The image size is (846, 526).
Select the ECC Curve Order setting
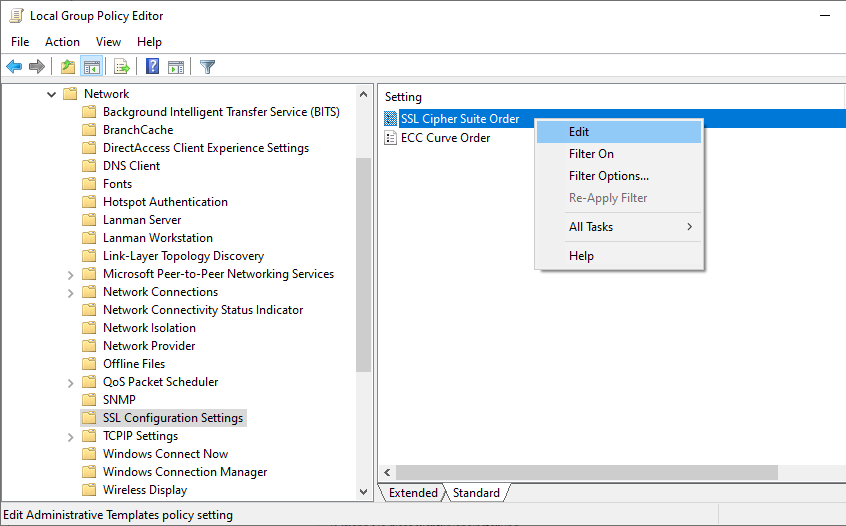[445, 138]
